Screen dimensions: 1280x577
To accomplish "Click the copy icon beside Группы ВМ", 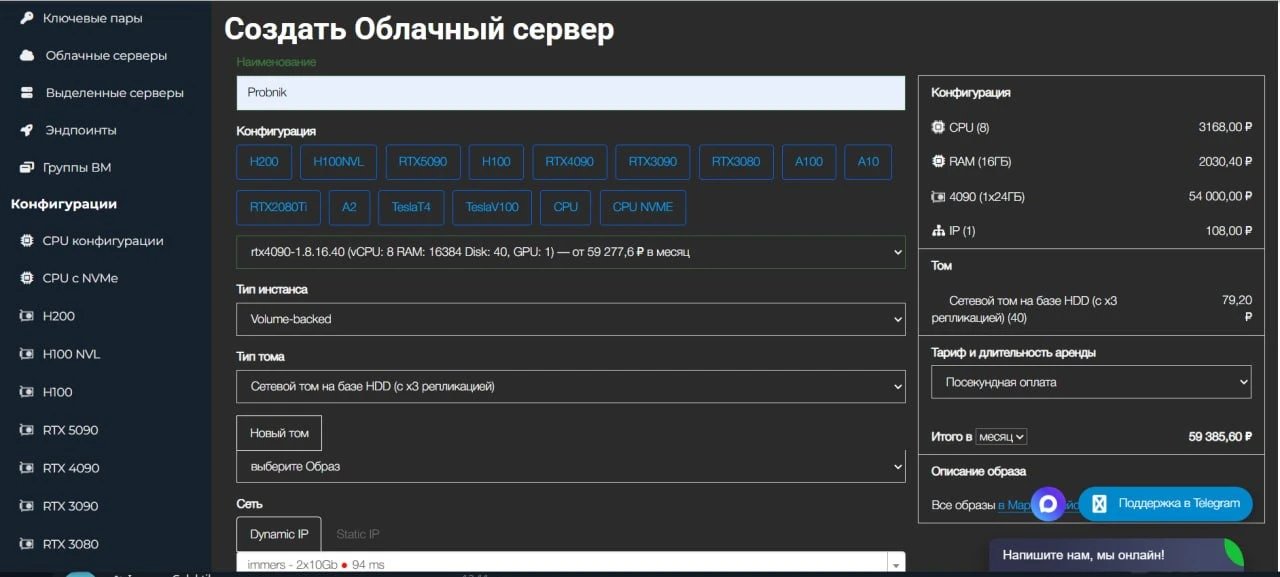I will pyautogui.click(x=27, y=167).
